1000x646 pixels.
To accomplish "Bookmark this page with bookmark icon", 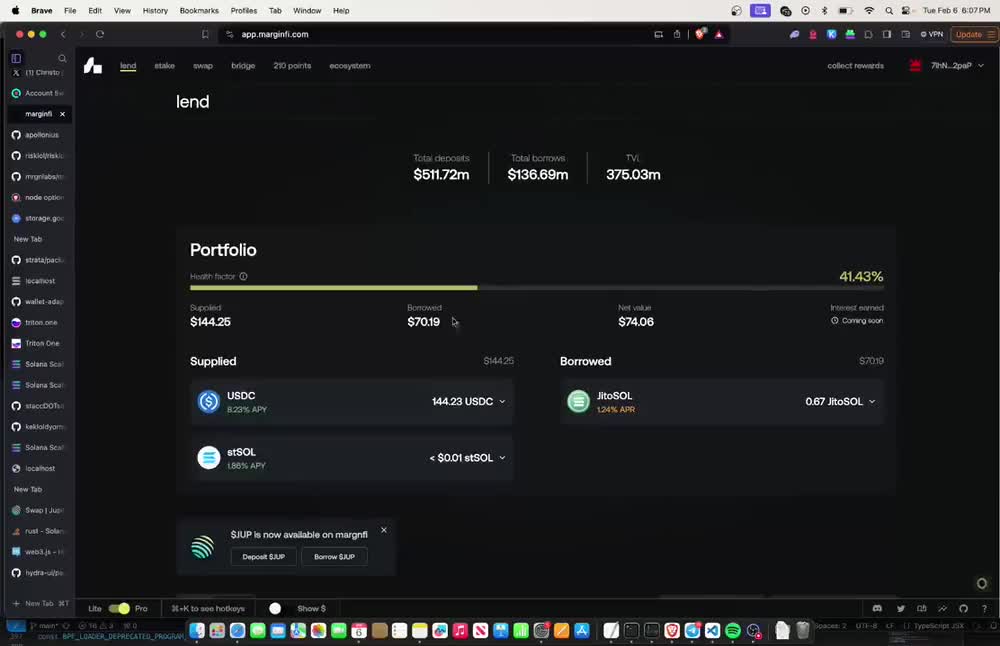I will click(x=205, y=34).
